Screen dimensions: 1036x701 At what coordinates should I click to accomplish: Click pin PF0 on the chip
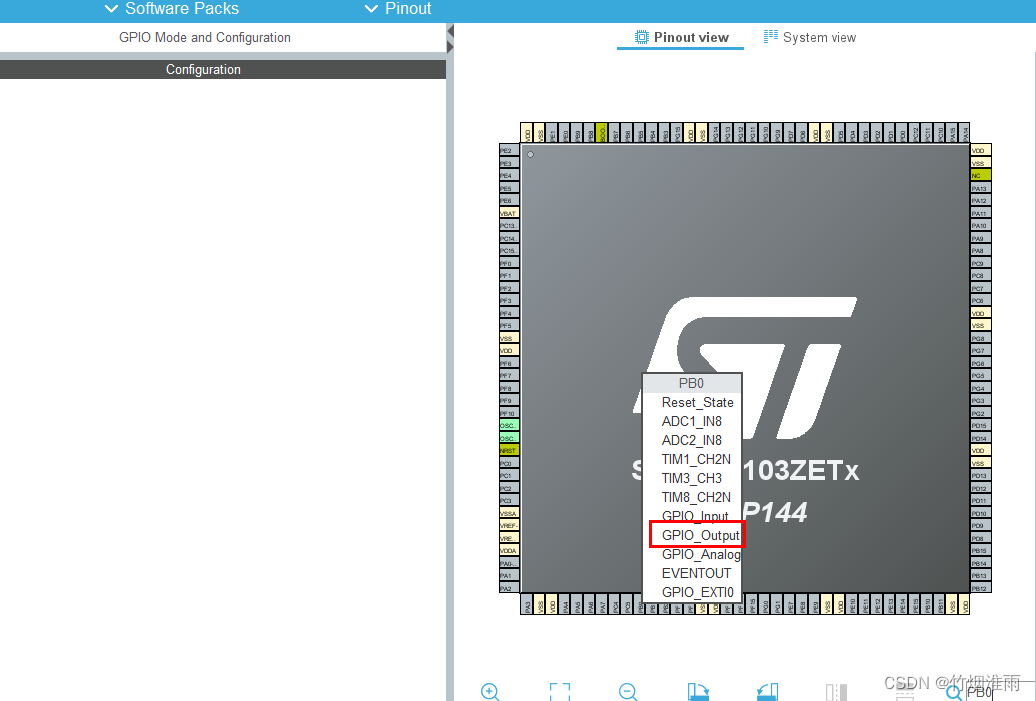[x=509, y=264]
